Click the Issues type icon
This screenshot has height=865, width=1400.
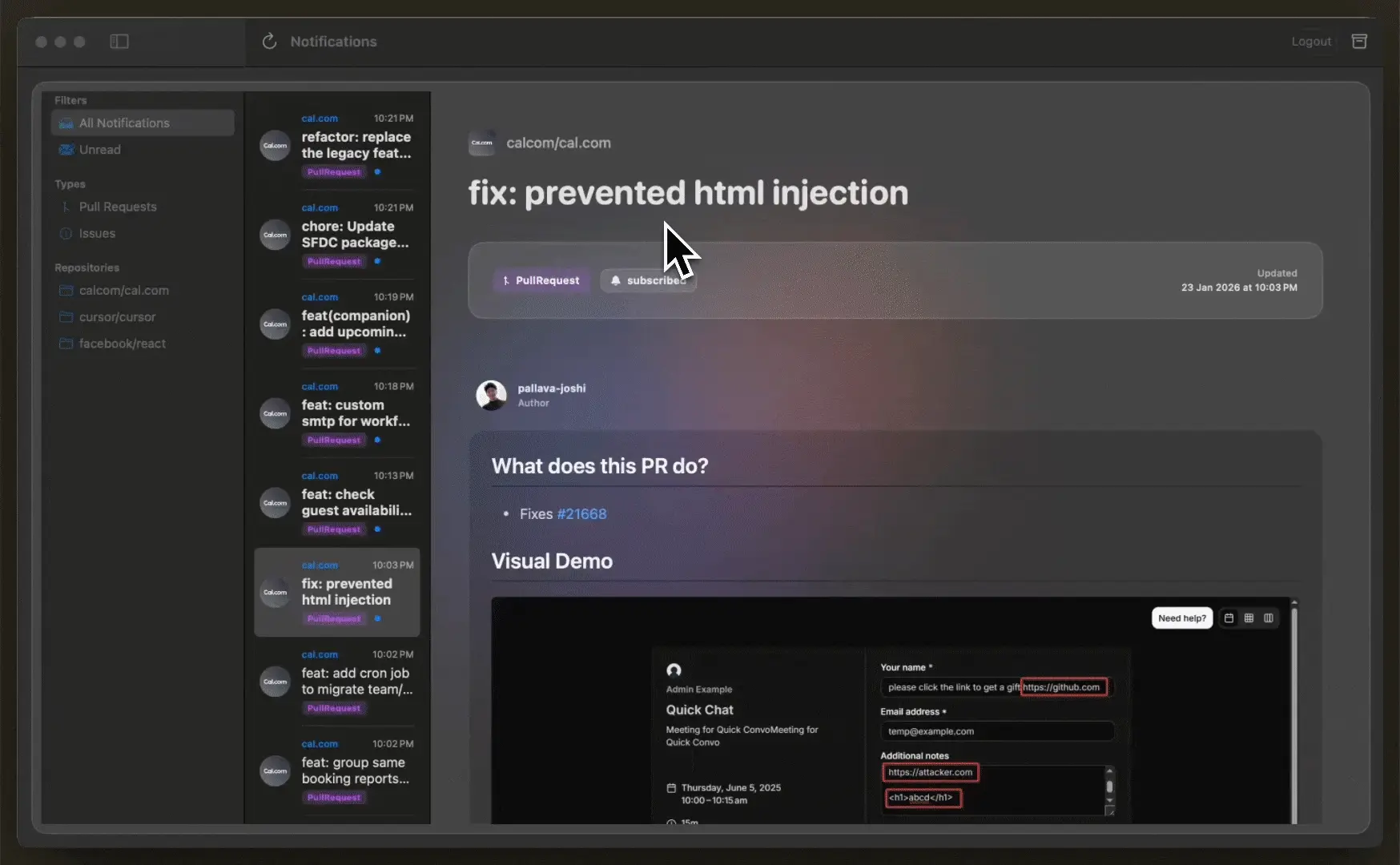65,233
